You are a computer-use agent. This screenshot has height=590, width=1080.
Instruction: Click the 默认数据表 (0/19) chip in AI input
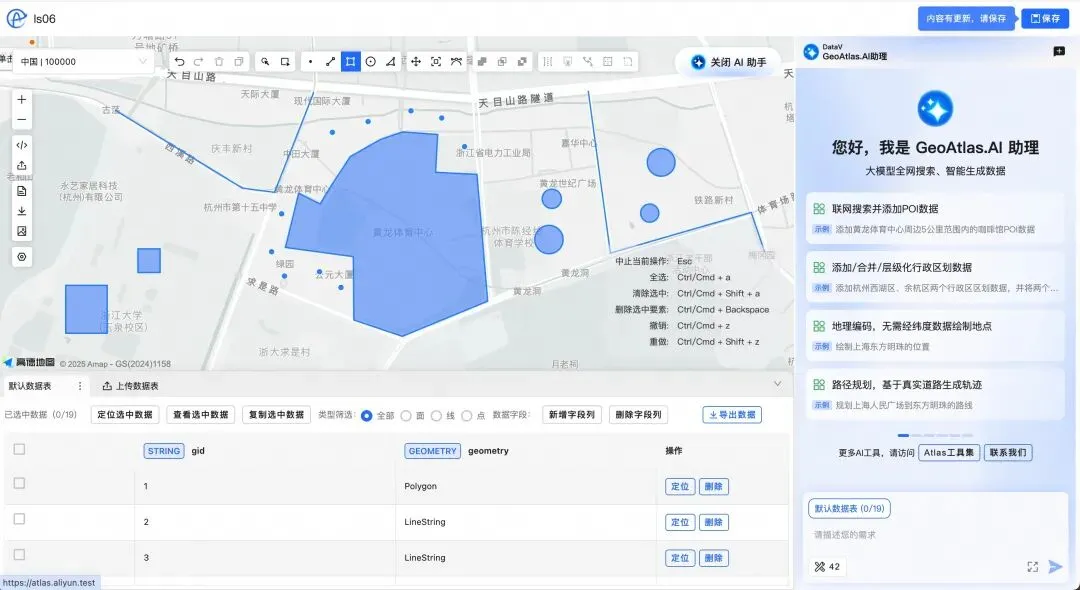[x=849, y=509]
